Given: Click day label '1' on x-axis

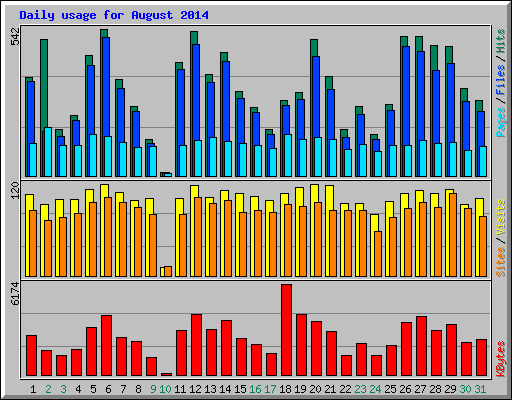Looking at the screenshot, I should coord(33,389).
